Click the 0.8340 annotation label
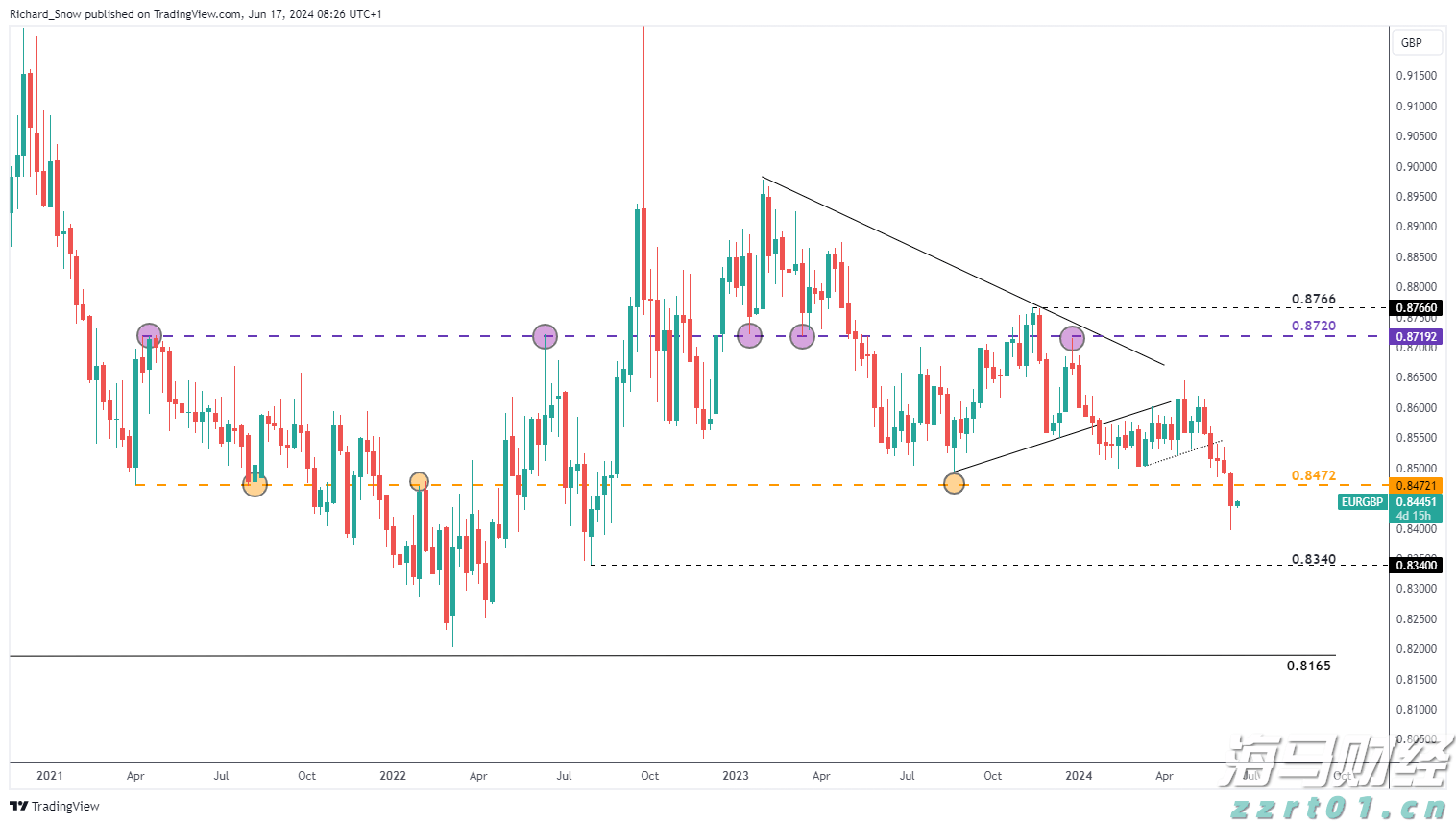The width and height of the screenshot is (1456, 823). [x=1313, y=559]
